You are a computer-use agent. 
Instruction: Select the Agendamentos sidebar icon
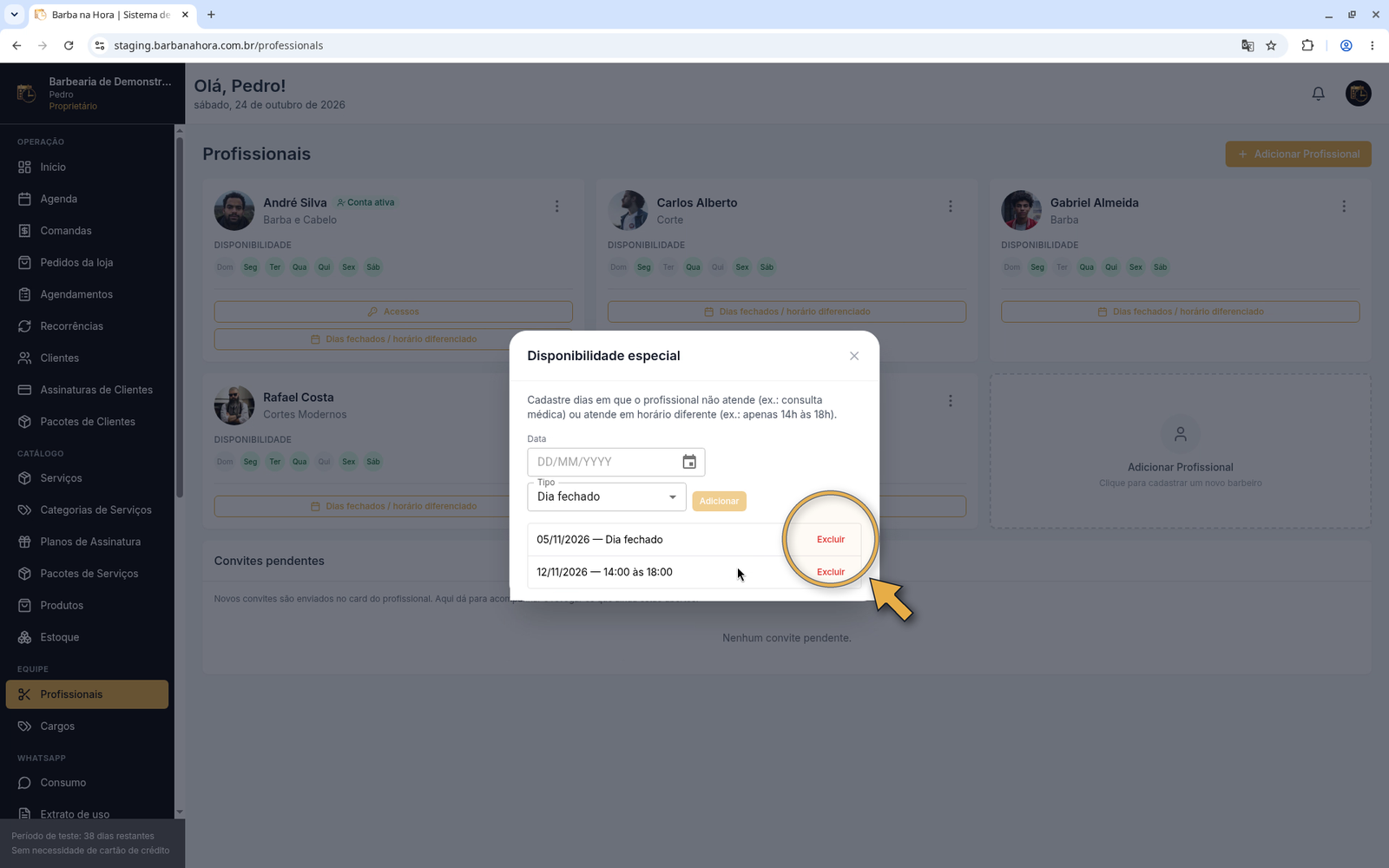point(24,294)
